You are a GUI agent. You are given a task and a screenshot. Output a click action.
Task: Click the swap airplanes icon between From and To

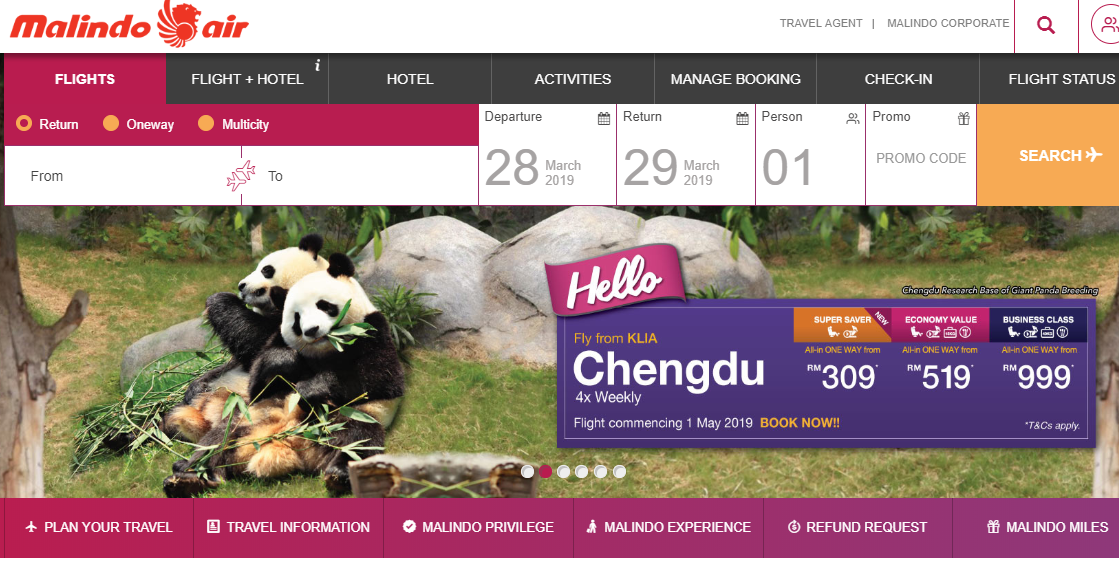pos(241,175)
